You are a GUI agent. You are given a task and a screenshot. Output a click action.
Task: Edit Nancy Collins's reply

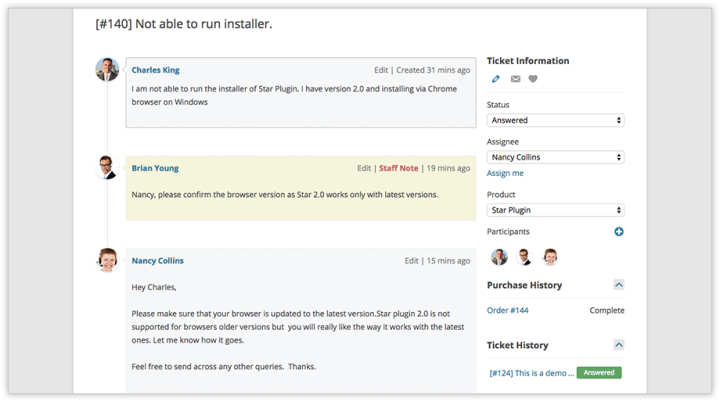tap(411, 260)
